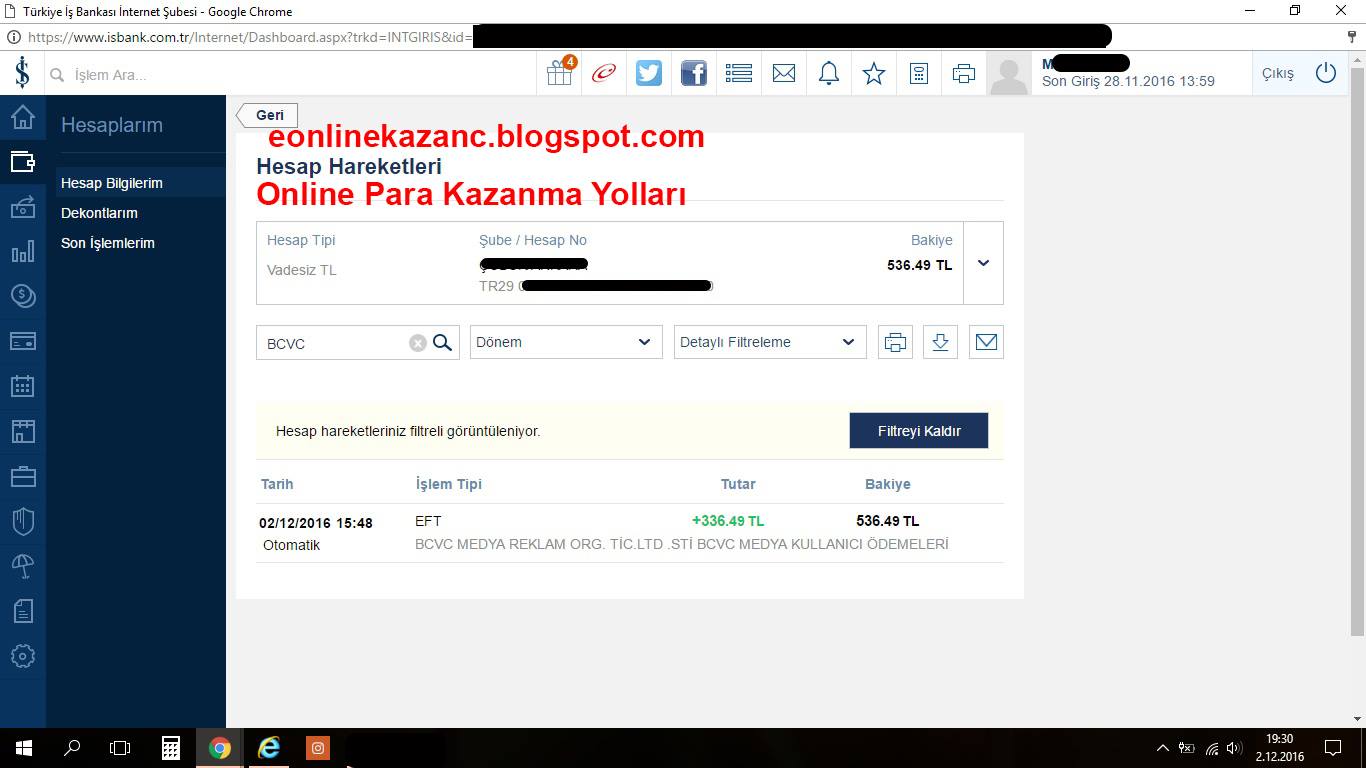Click the user avatar picture
1366x768 pixels.
1008,74
